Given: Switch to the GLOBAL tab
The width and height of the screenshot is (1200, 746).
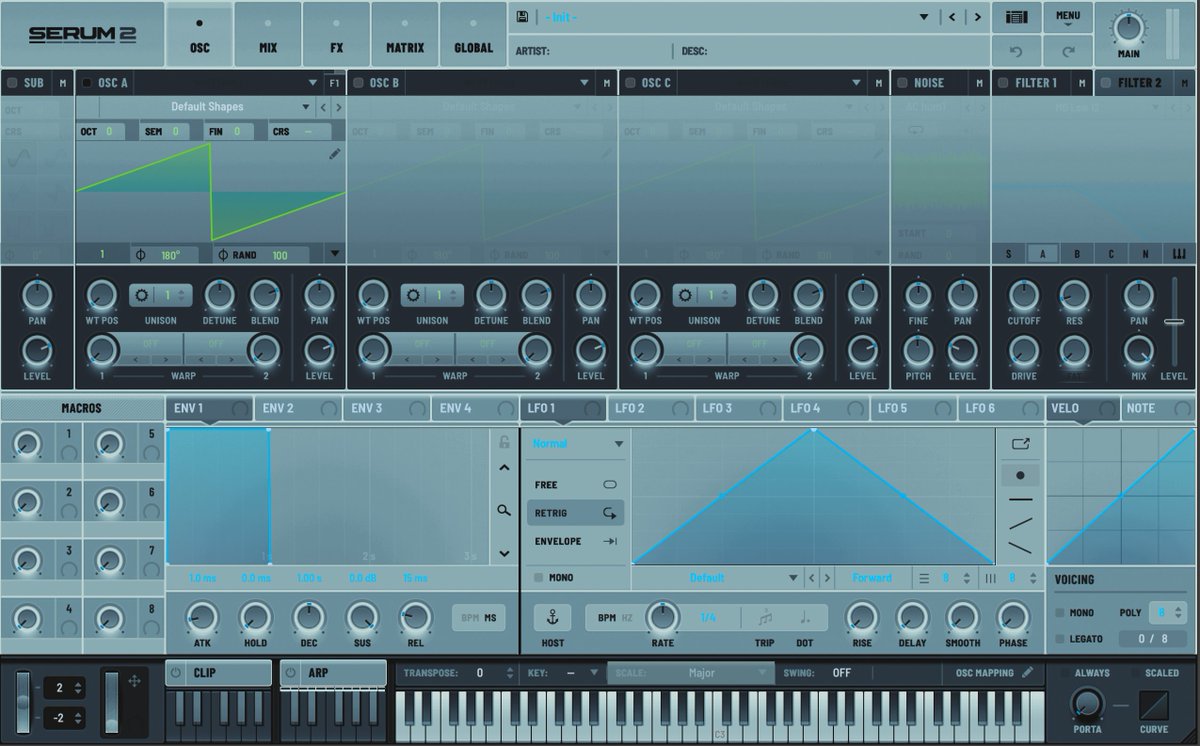Looking at the screenshot, I should pyautogui.click(x=473, y=35).
